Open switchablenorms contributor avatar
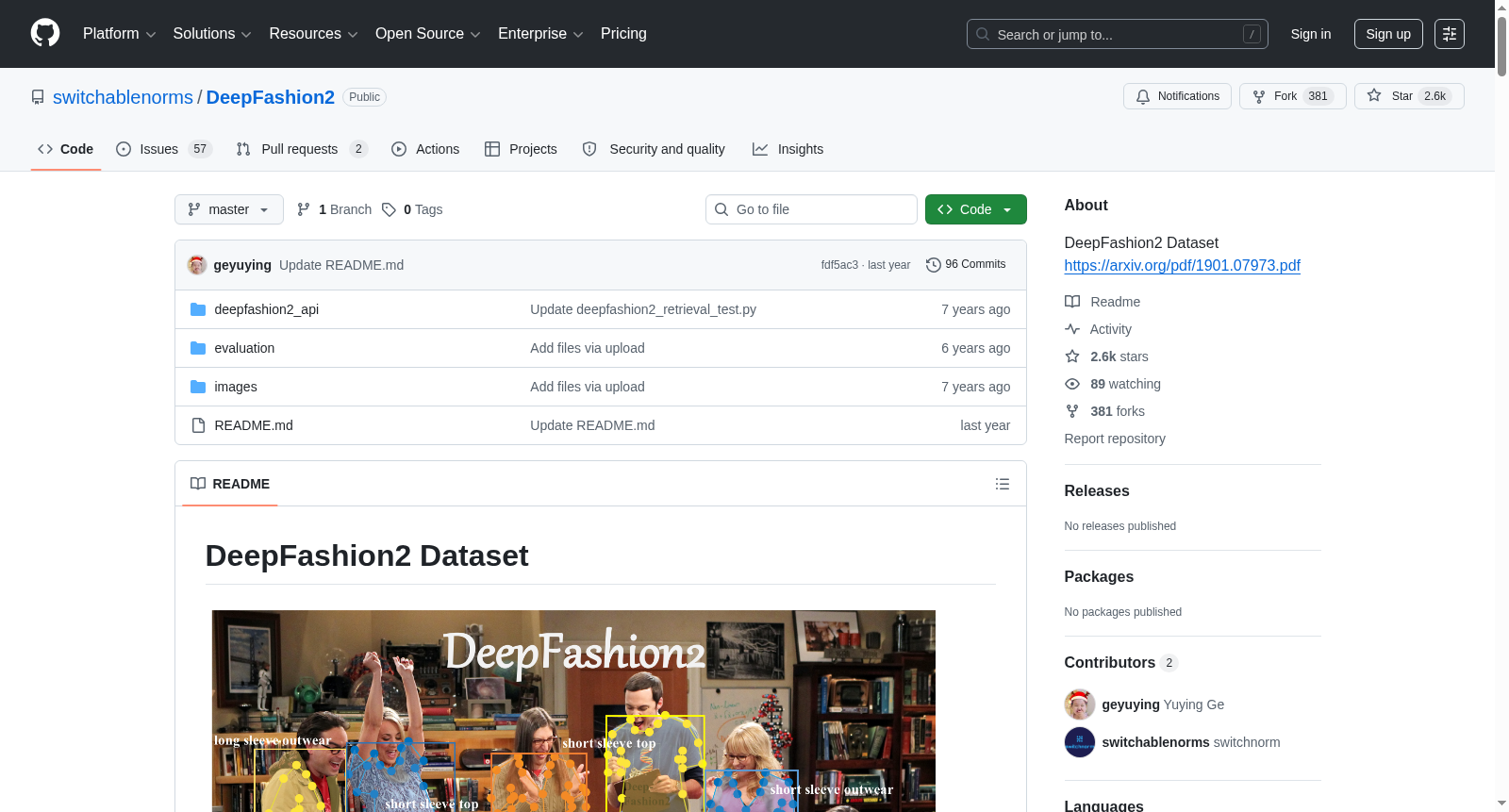Image resolution: width=1509 pixels, height=812 pixels. point(1080,742)
